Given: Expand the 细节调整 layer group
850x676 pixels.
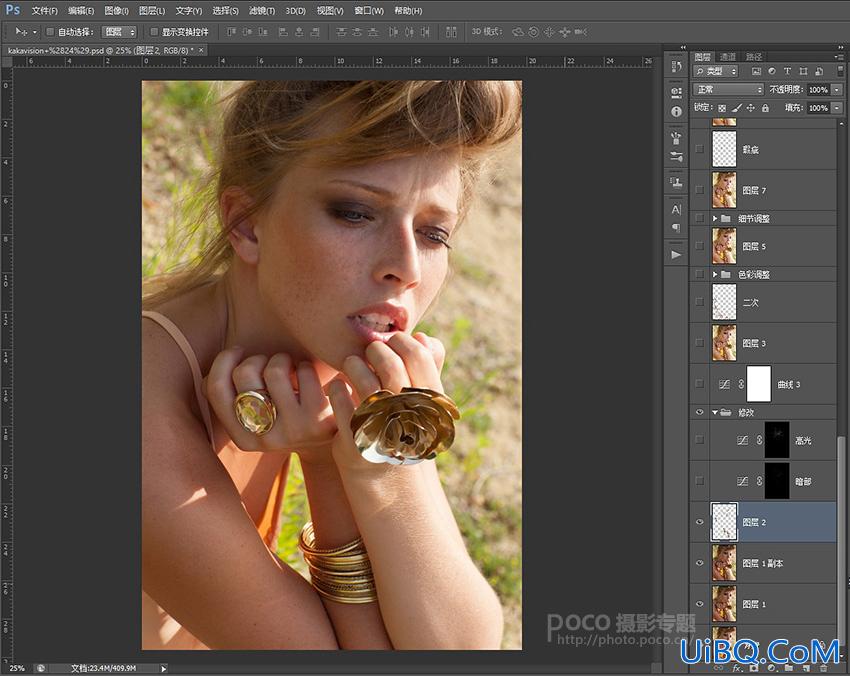Looking at the screenshot, I should coord(715,218).
